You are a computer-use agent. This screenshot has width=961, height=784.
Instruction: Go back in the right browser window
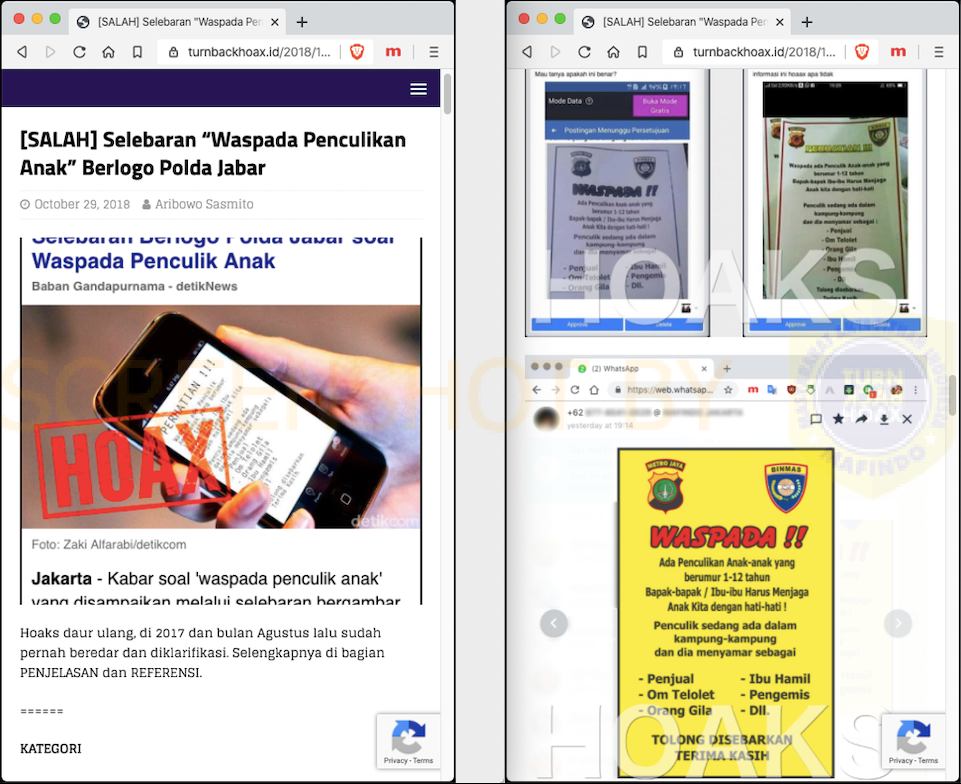[528, 52]
